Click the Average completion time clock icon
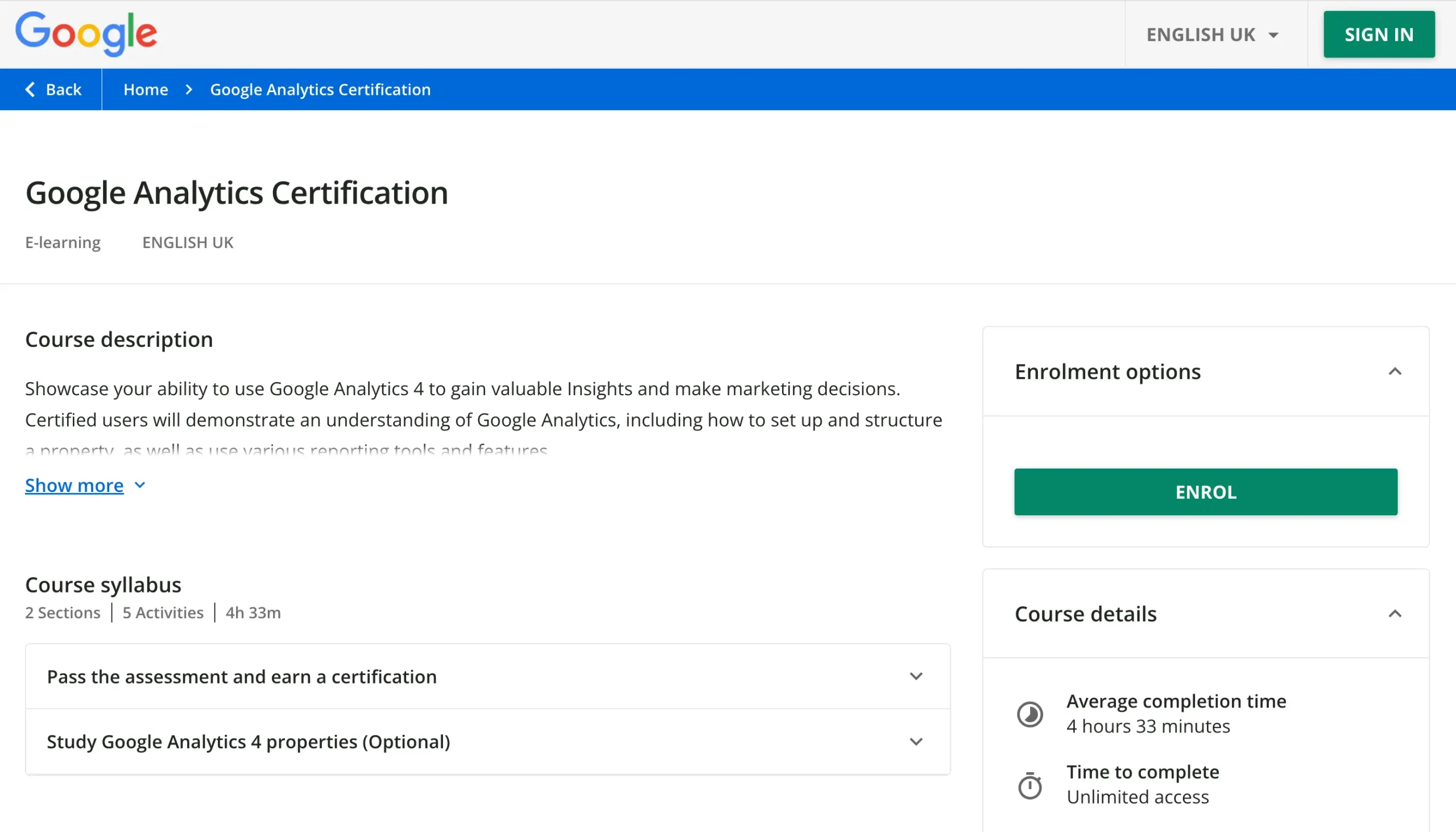This screenshot has height=832, width=1456. [1029, 714]
